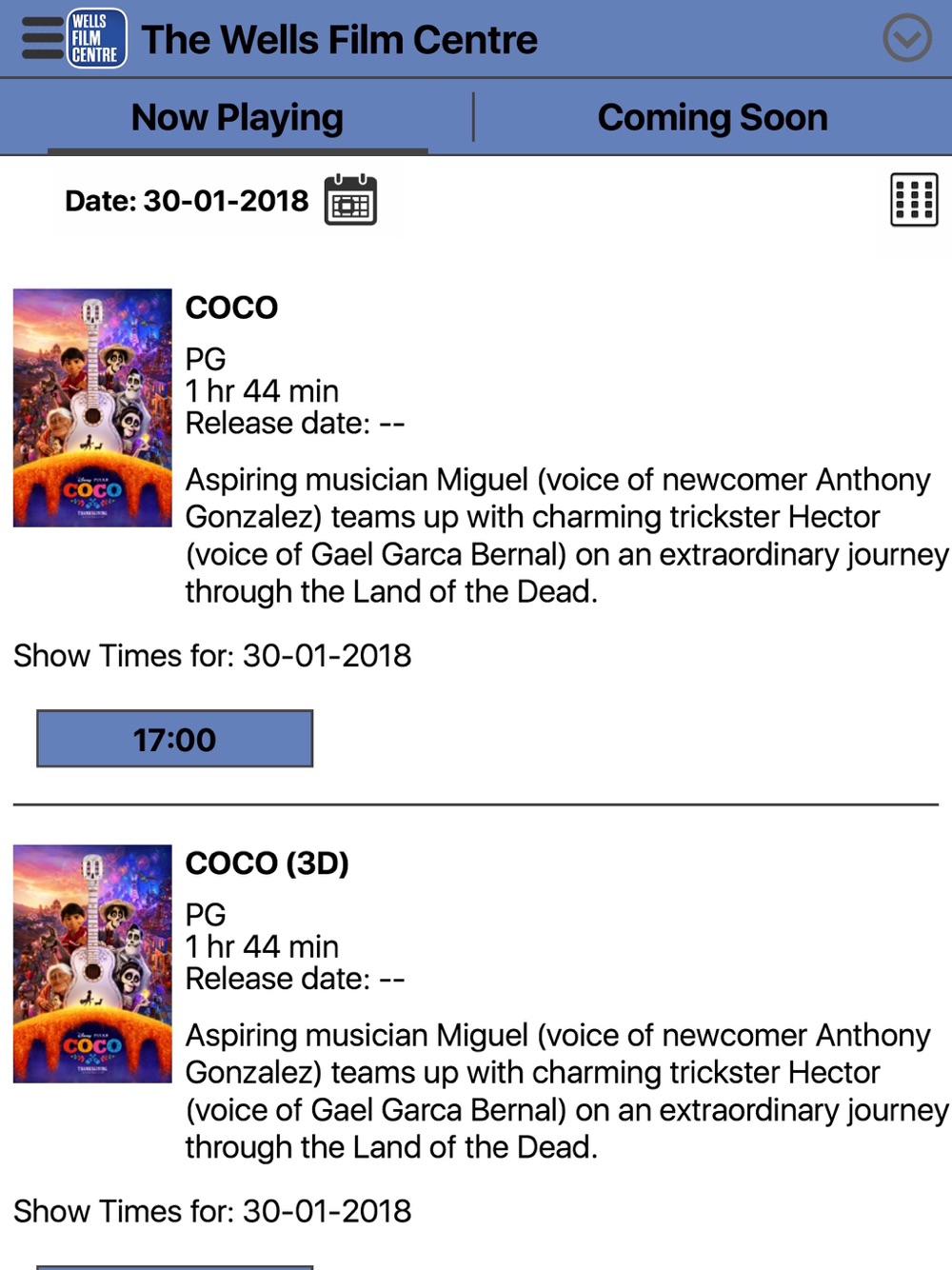Image resolution: width=952 pixels, height=1270 pixels.
Task: Open the COCO (3D) poster thumbnail
Action: [x=92, y=963]
